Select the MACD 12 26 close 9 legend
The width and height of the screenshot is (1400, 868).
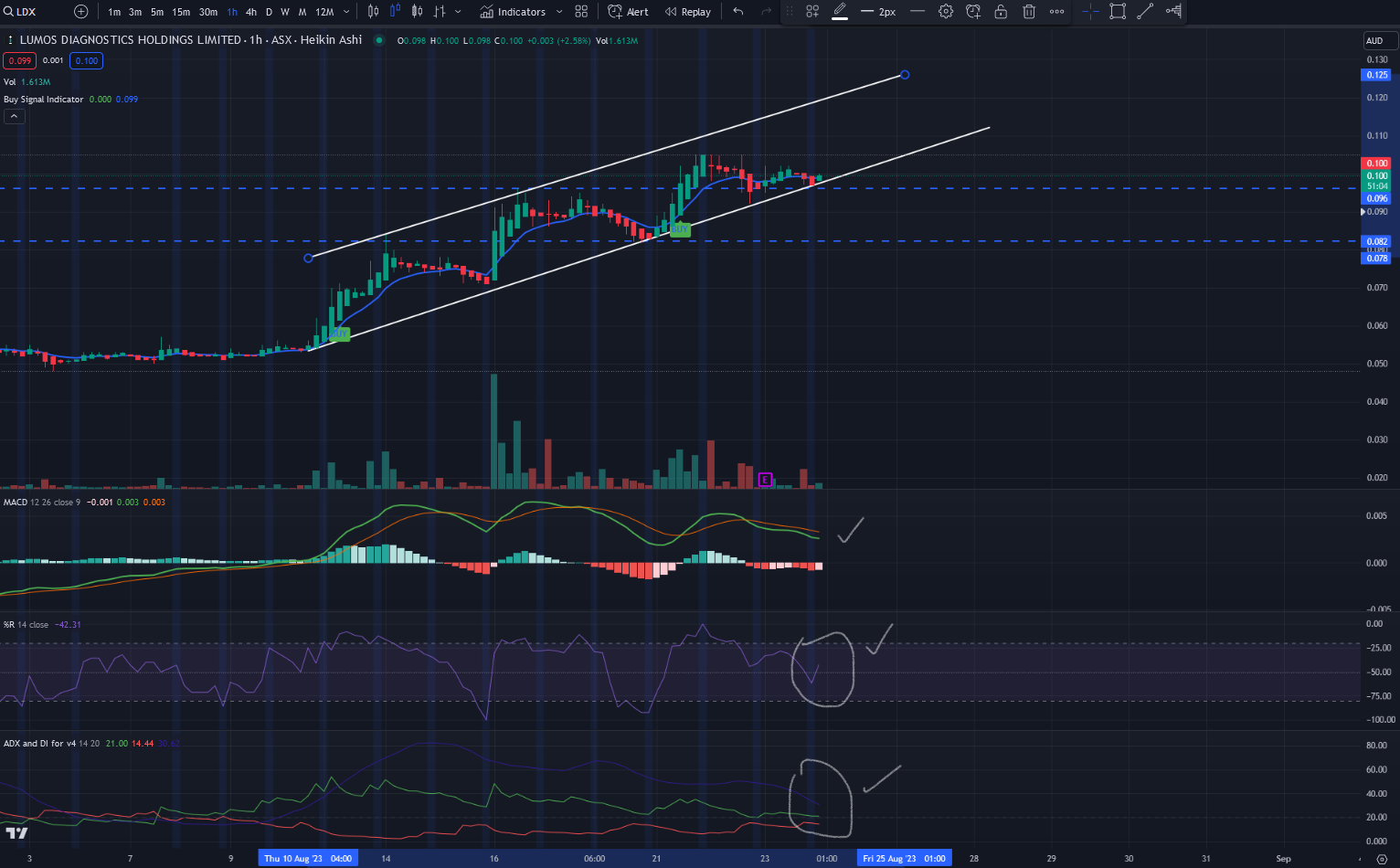84,502
